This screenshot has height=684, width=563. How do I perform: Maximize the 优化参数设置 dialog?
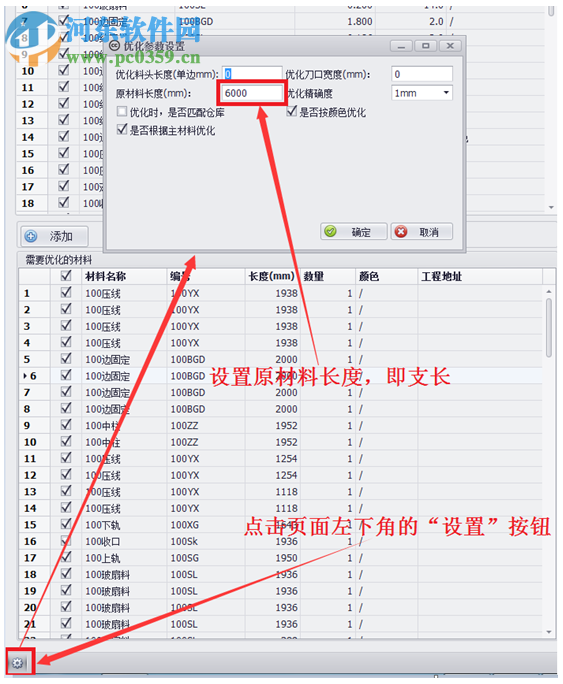click(426, 46)
